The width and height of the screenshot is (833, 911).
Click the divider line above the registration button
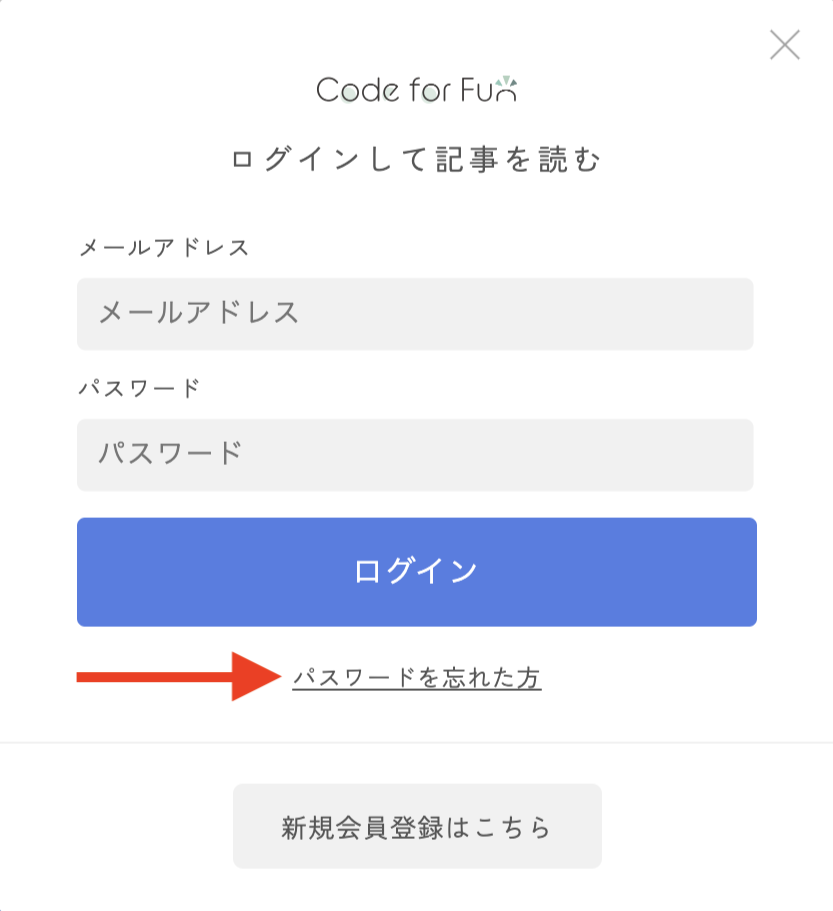[x=416, y=742]
